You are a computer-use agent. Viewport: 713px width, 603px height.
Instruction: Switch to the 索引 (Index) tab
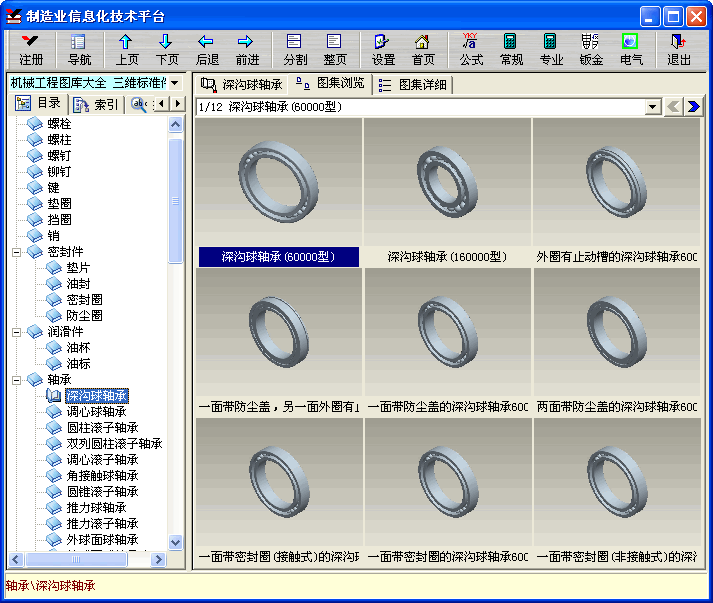click(x=97, y=103)
